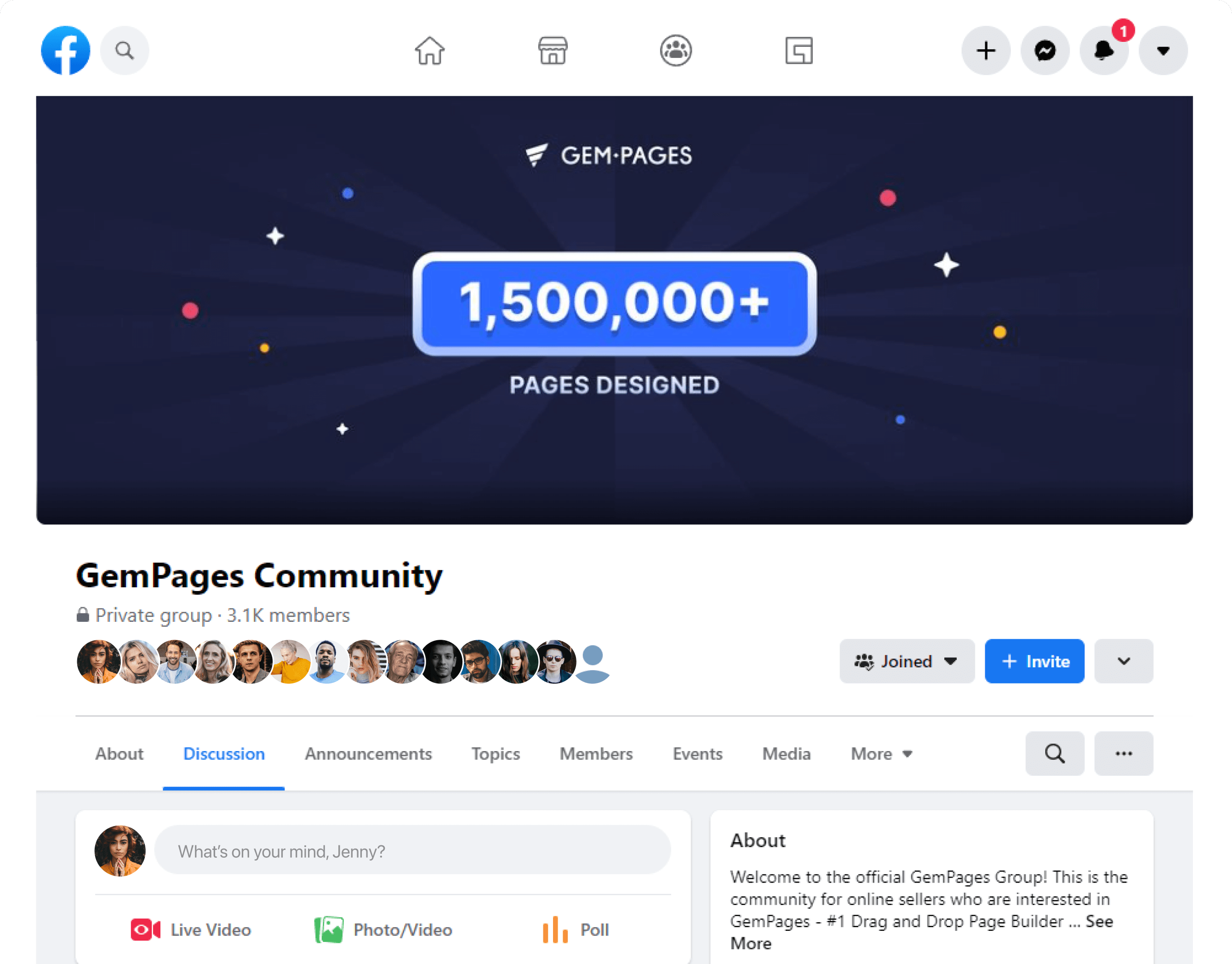1232x964 pixels.
Task: Click the member avatar wearing sunglasses and hat
Action: coord(555,661)
